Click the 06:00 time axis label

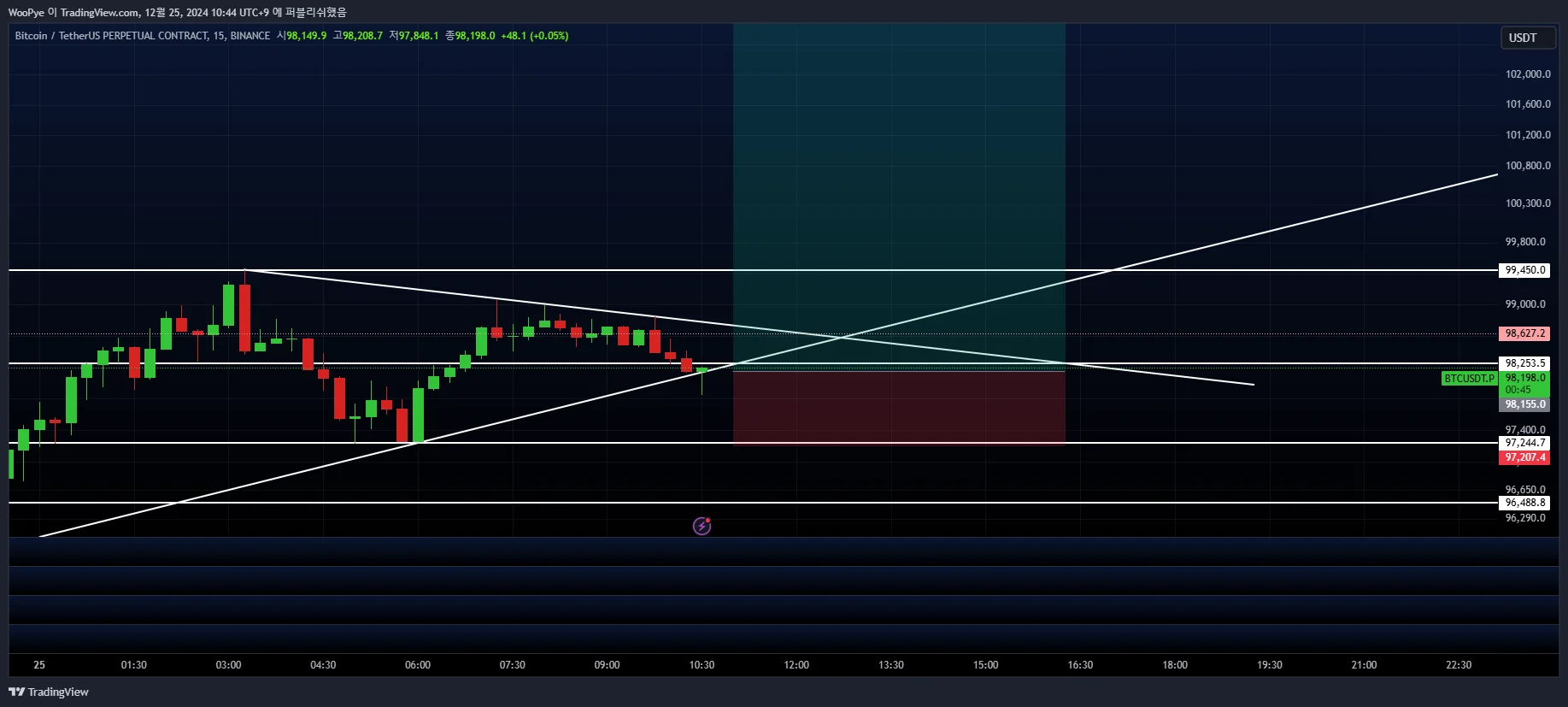pyautogui.click(x=418, y=665)
